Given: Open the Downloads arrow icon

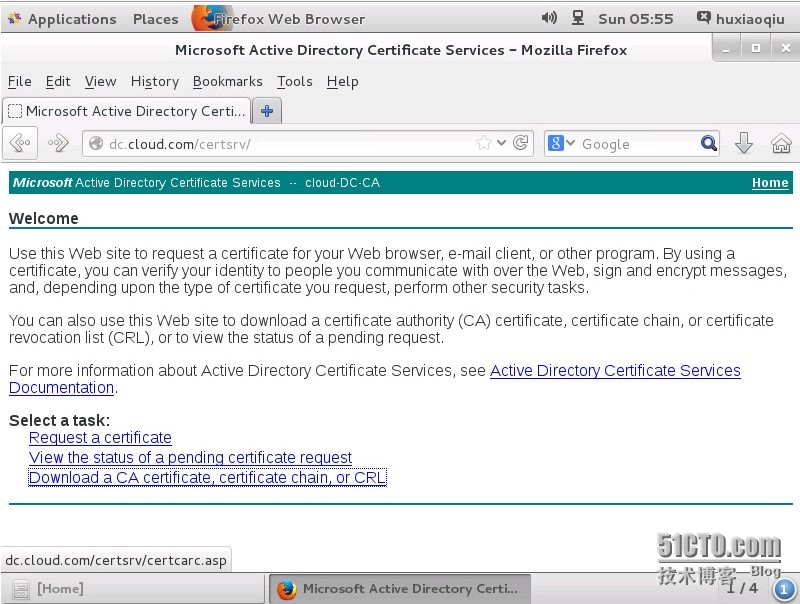Looking at the screenshot, I should (x=744, y=143).
